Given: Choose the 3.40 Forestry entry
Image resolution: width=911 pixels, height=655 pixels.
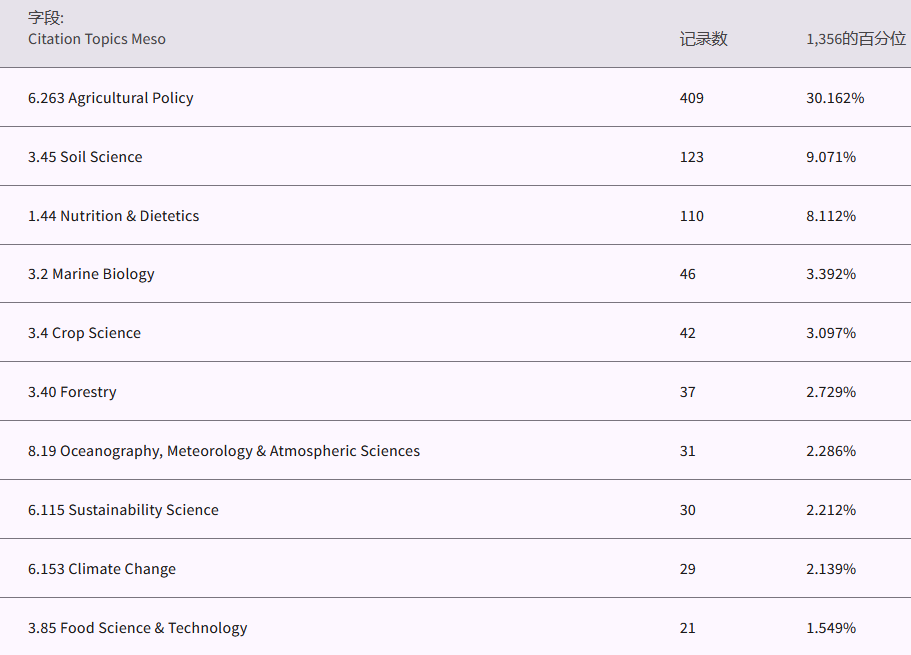Looking at the screenshot, I should (x=72, y=392).
